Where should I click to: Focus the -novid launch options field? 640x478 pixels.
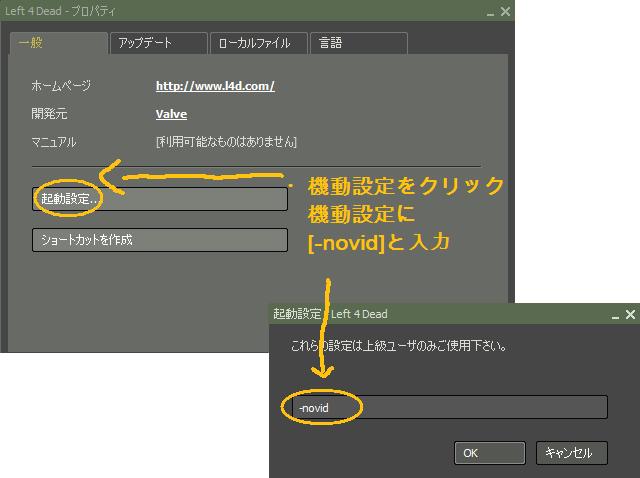click(450, 407)
